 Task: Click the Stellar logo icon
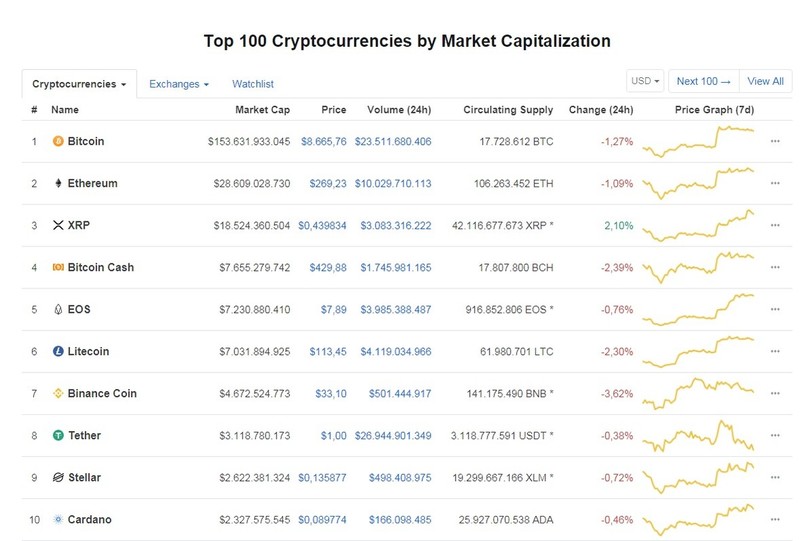click(x=58, y=477)
